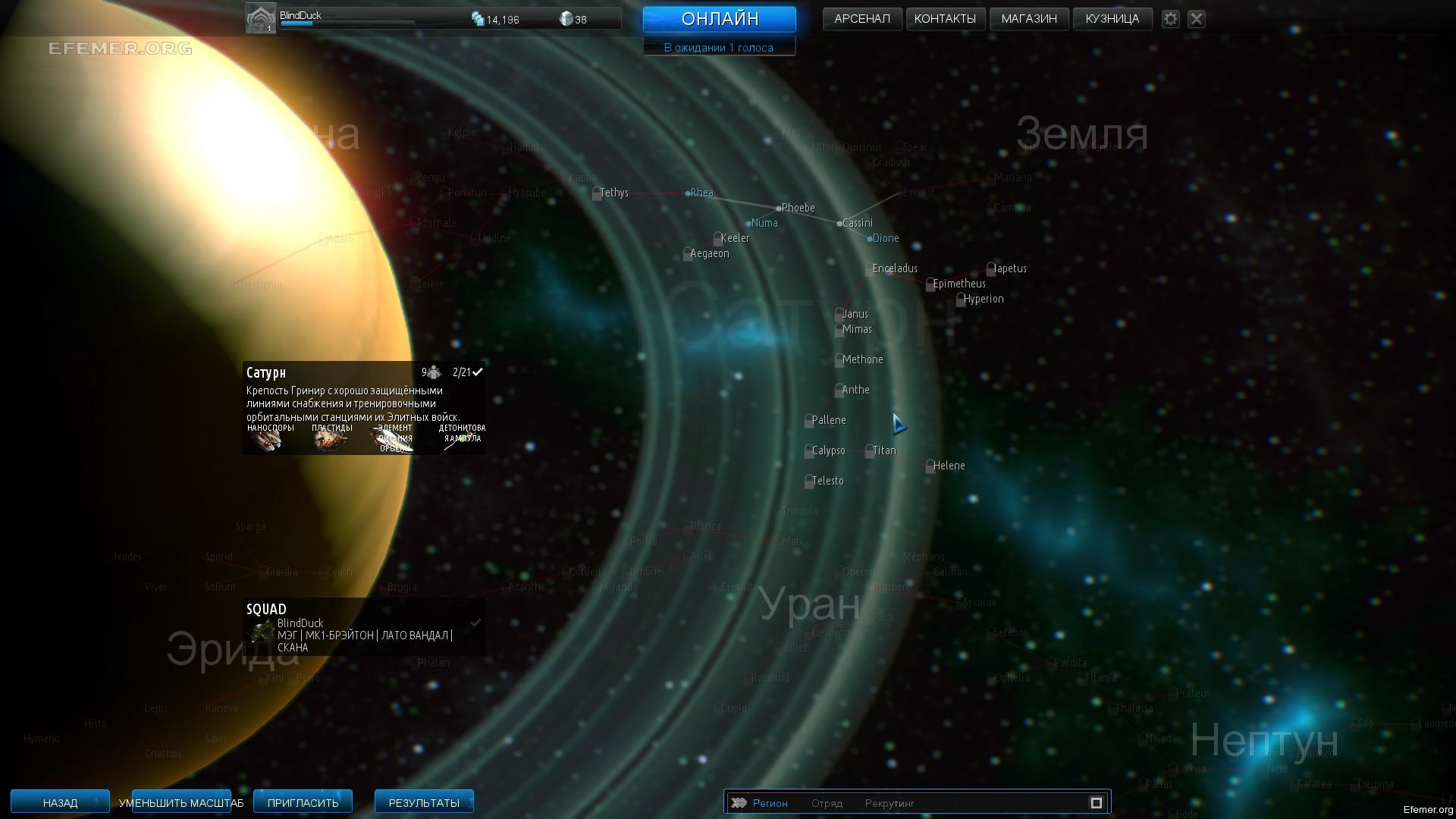Screen dimensions: 1456x819
Task: Switch to the Рекрутинг chat tab
Action: (890, 803)
